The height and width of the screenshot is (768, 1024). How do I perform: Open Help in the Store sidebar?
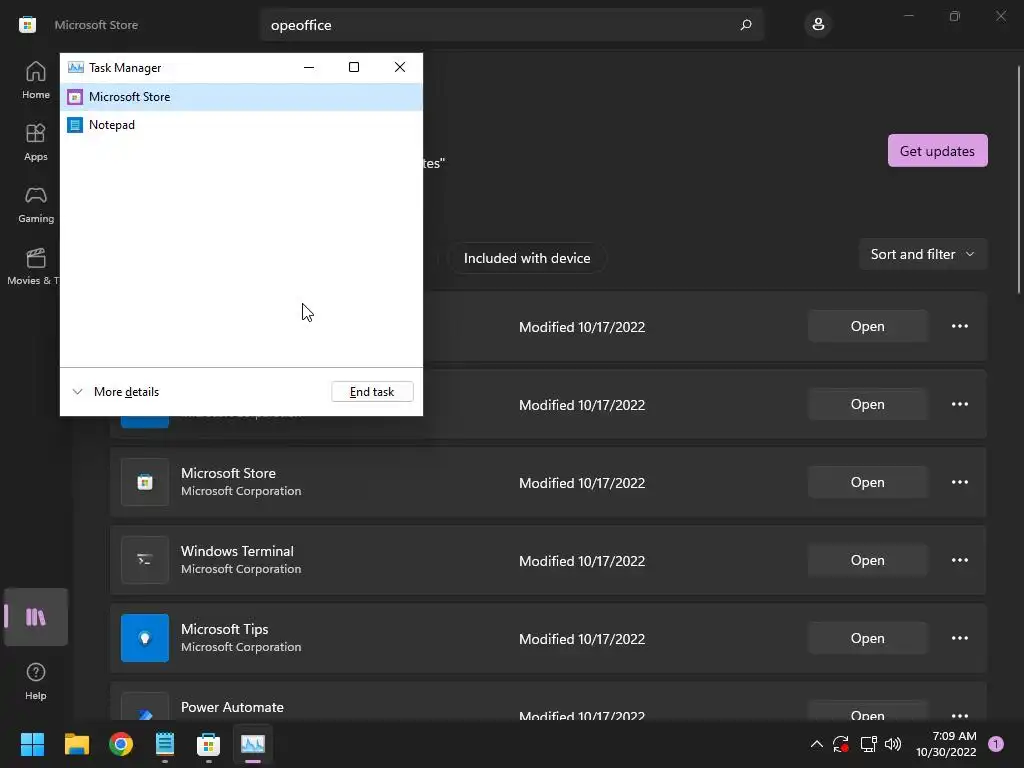click(35, 681)
